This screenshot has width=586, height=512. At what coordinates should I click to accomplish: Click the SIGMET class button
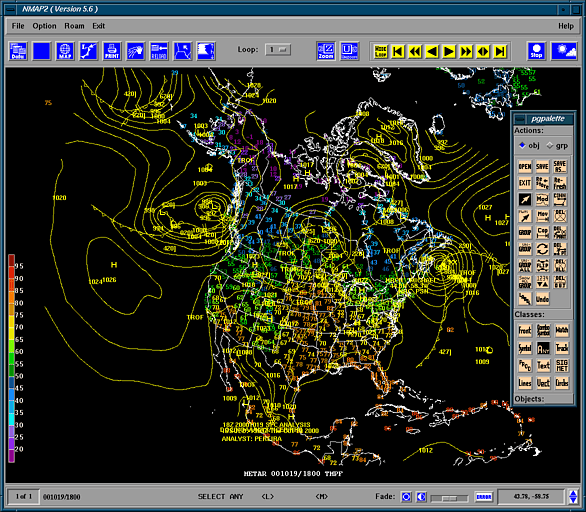point(562,366)
